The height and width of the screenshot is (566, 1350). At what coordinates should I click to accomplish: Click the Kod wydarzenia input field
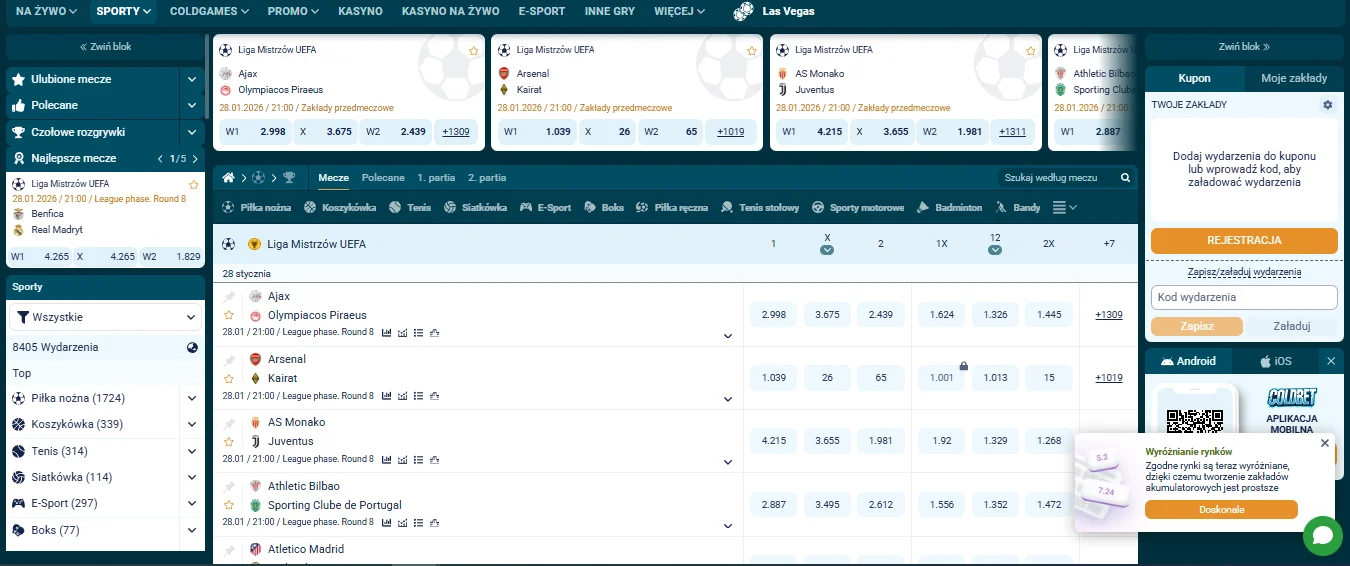pyautogui.click(x=1243, y=297)
